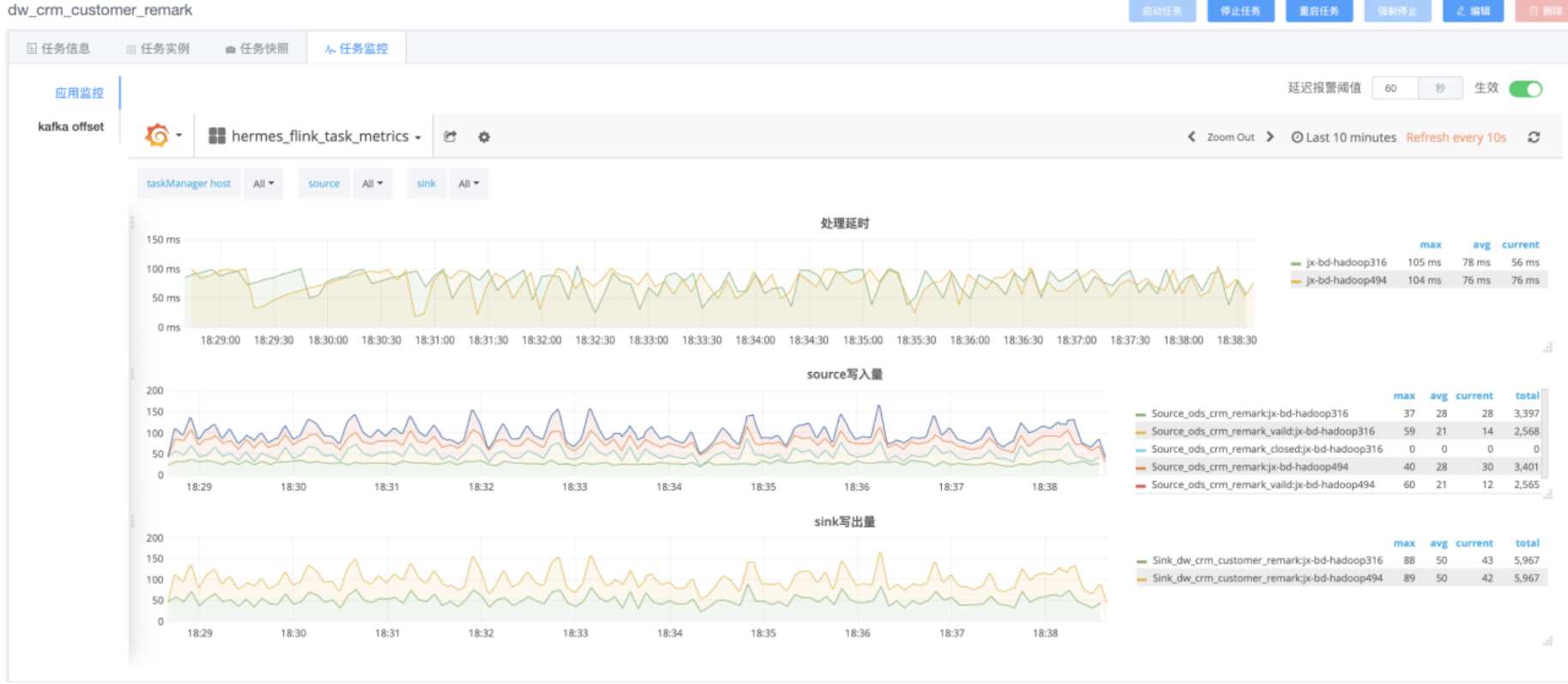This screenshot has height=684, width=1568.
Task: Open the Last 10 minutes time picker
Action: [x=1343, y=137]
